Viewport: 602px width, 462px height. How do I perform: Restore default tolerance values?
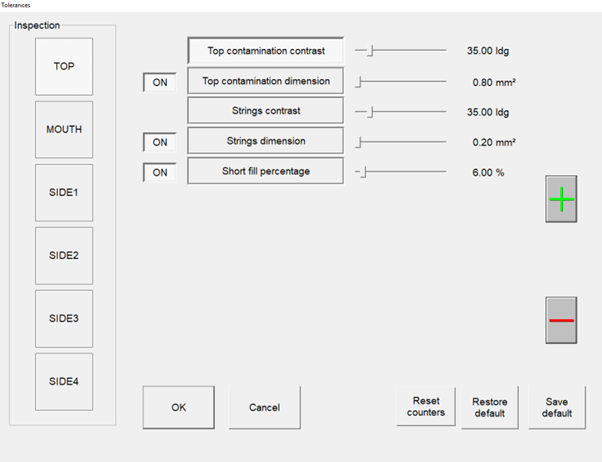click(x=490, y=407)
